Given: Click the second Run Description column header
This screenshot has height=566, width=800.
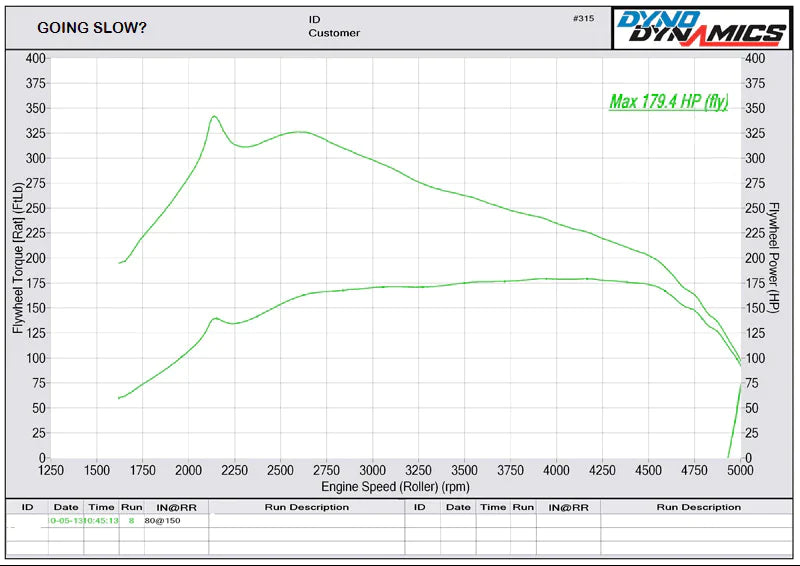Looking at the screenshot, I should click(698, 507).
